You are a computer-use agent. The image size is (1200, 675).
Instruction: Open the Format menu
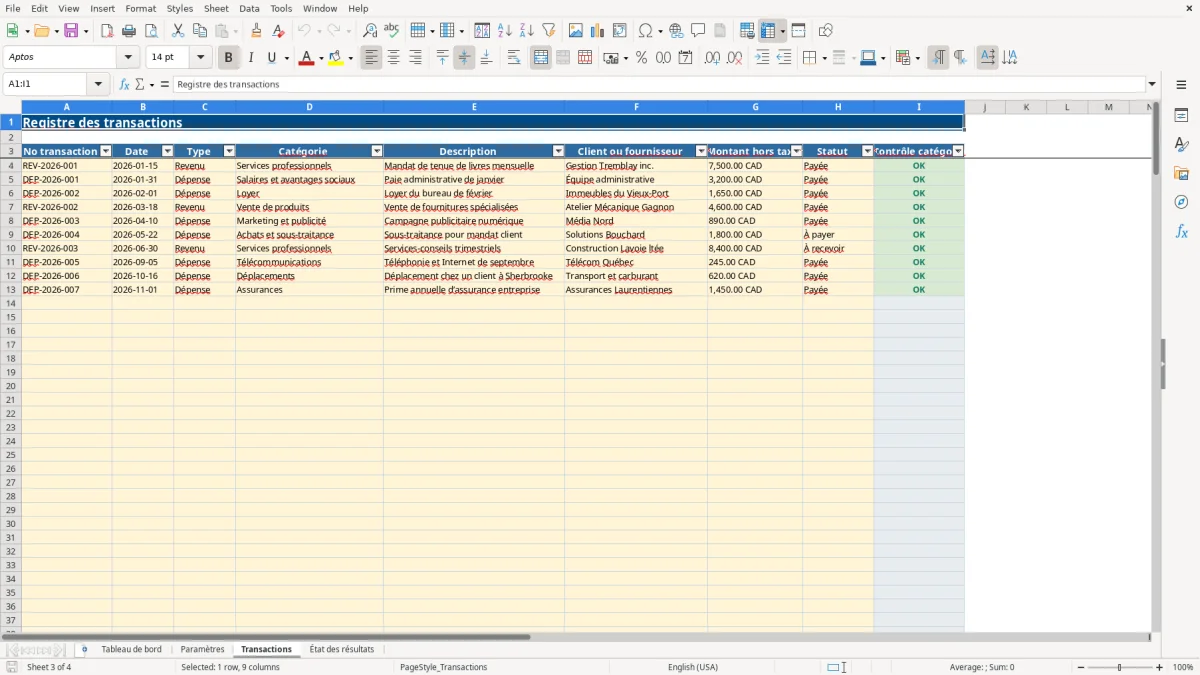(140, 8)
